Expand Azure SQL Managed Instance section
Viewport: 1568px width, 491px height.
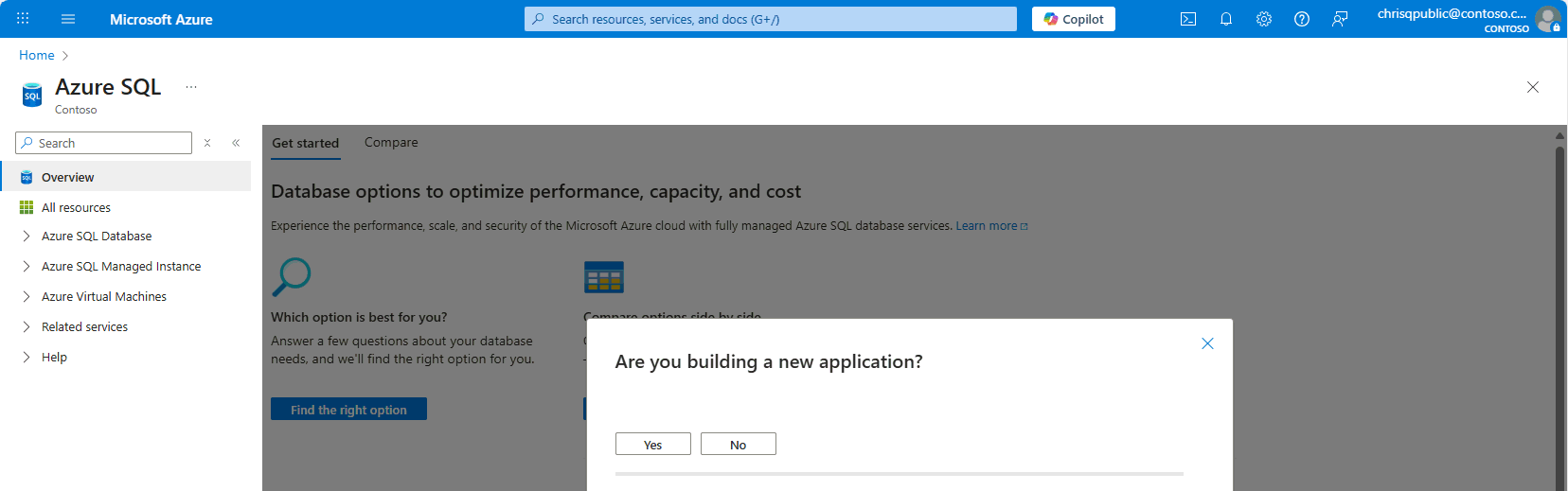click(27, 267)
